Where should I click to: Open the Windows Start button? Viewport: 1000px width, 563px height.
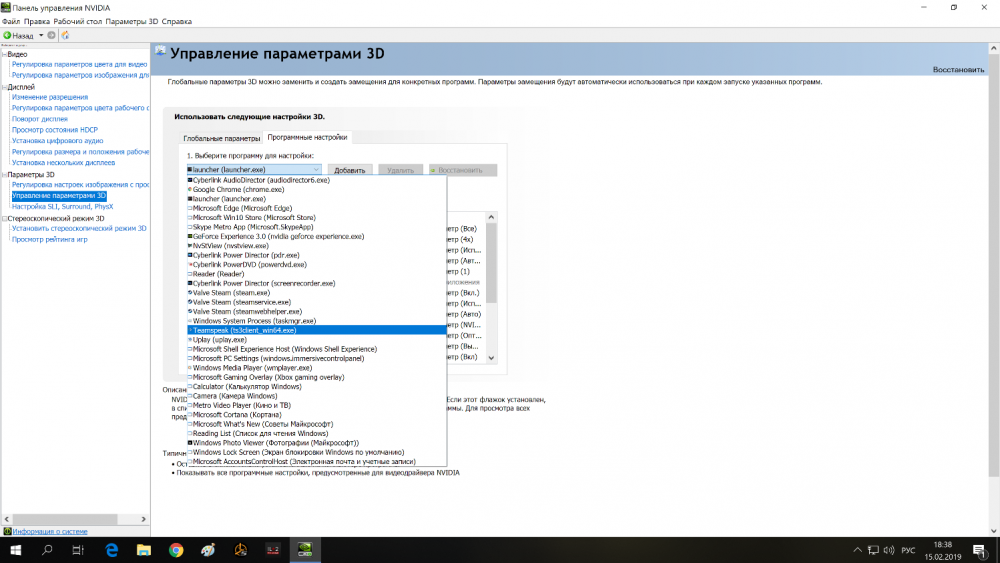[x=15, y=550]
